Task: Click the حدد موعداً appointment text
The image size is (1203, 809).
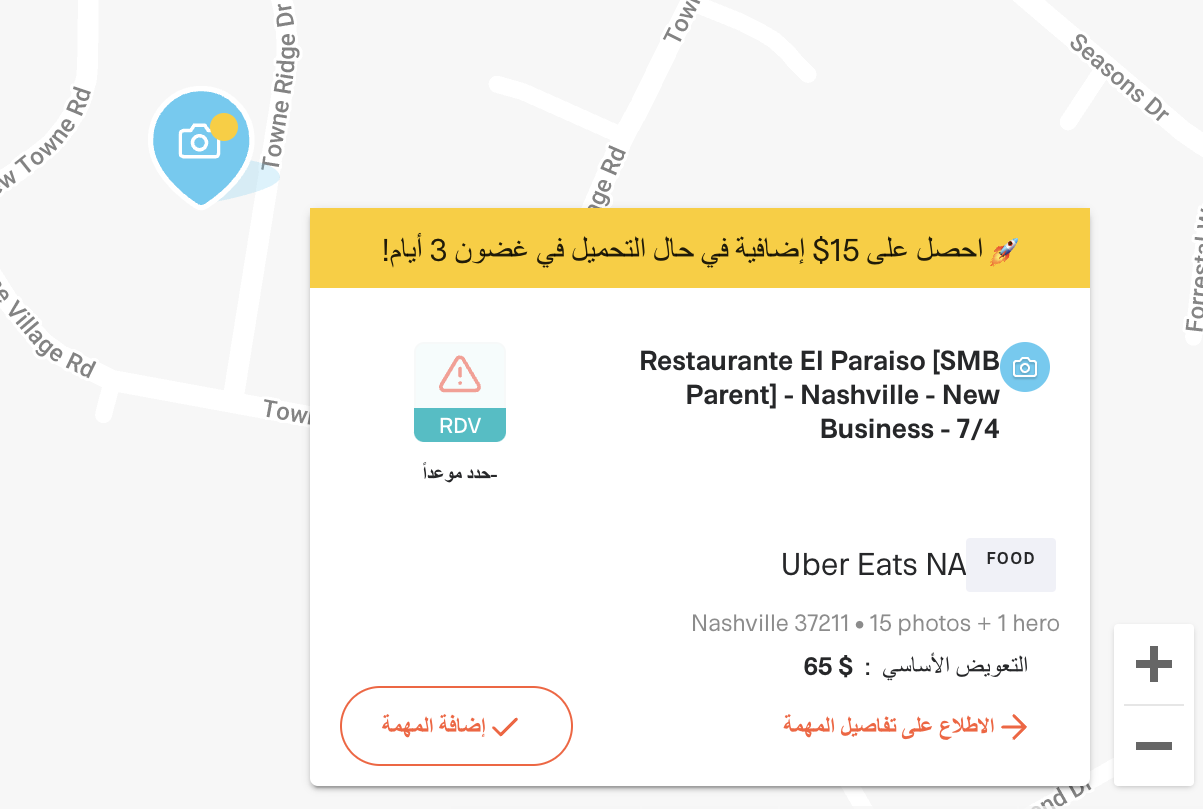Action: [x=460, y=473]
